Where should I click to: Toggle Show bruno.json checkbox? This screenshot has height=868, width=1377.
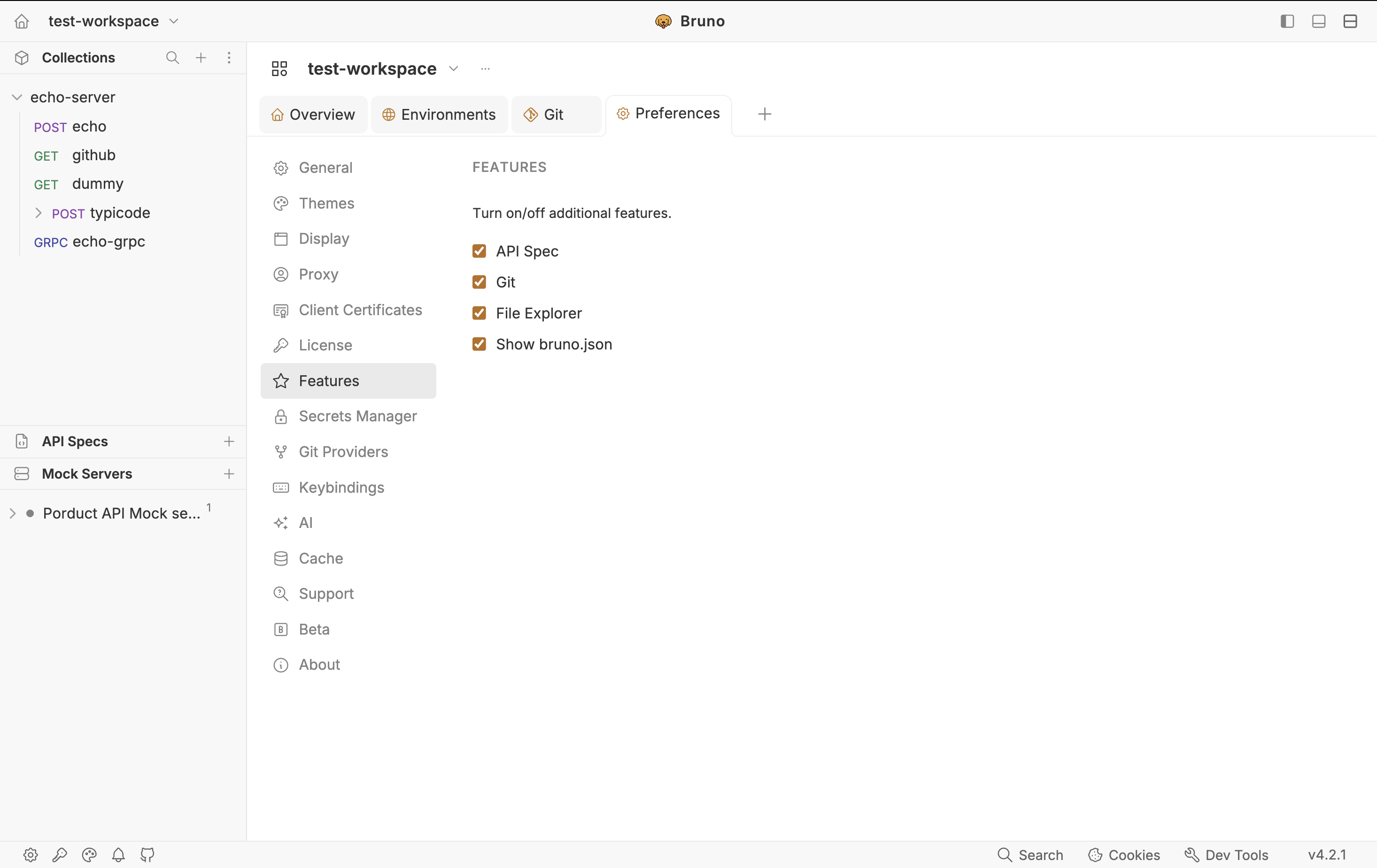(x=479, y=344)
